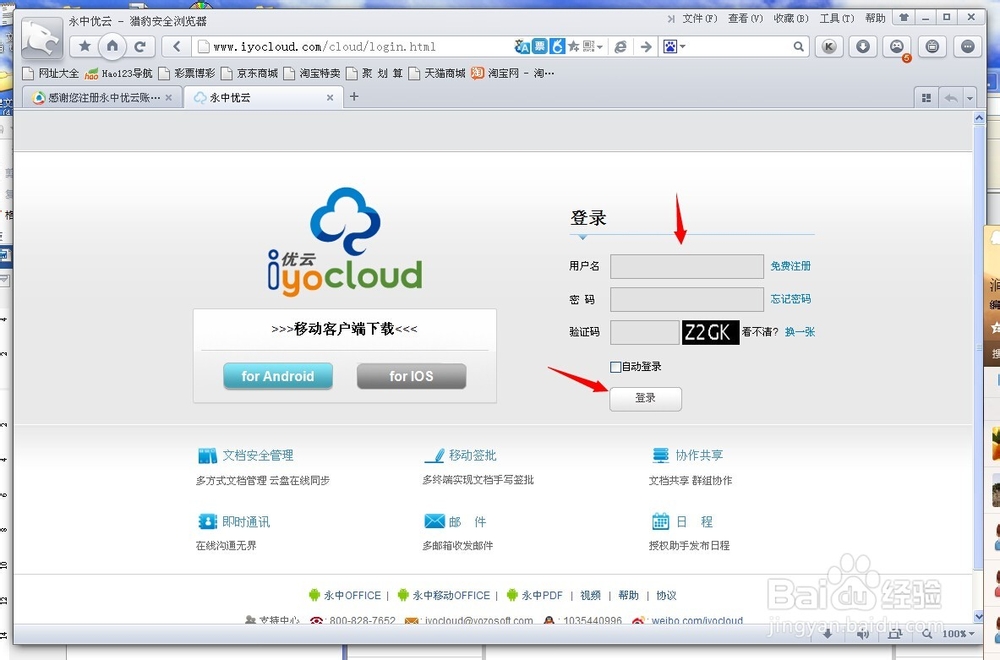Click the 免费注册 link
Screen dimensions: 1000x660
point(790,266)
